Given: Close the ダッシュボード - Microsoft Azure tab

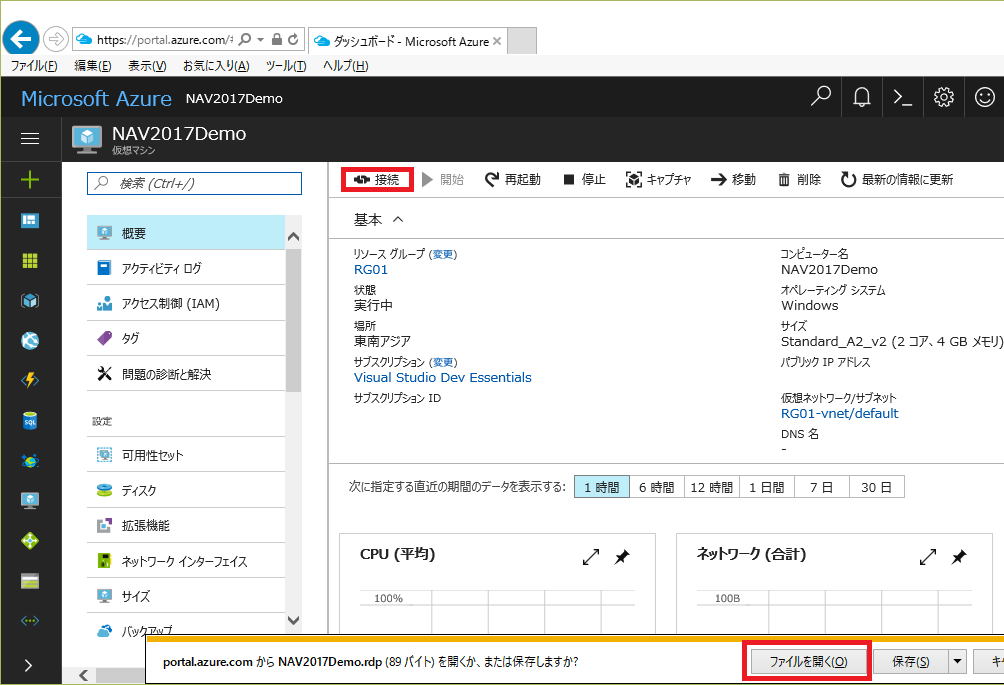Looking at the screenshot, I should (497, 41).
